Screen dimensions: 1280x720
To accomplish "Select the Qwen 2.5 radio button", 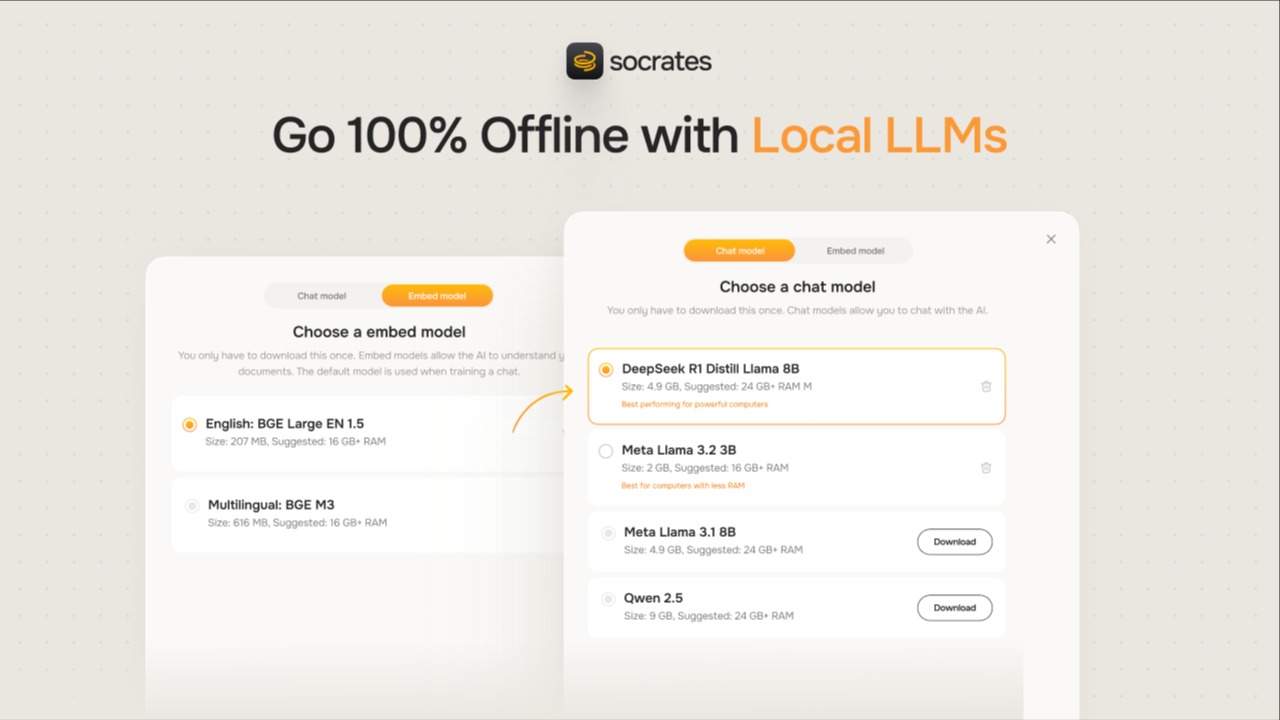I will [x=608, y=598].
